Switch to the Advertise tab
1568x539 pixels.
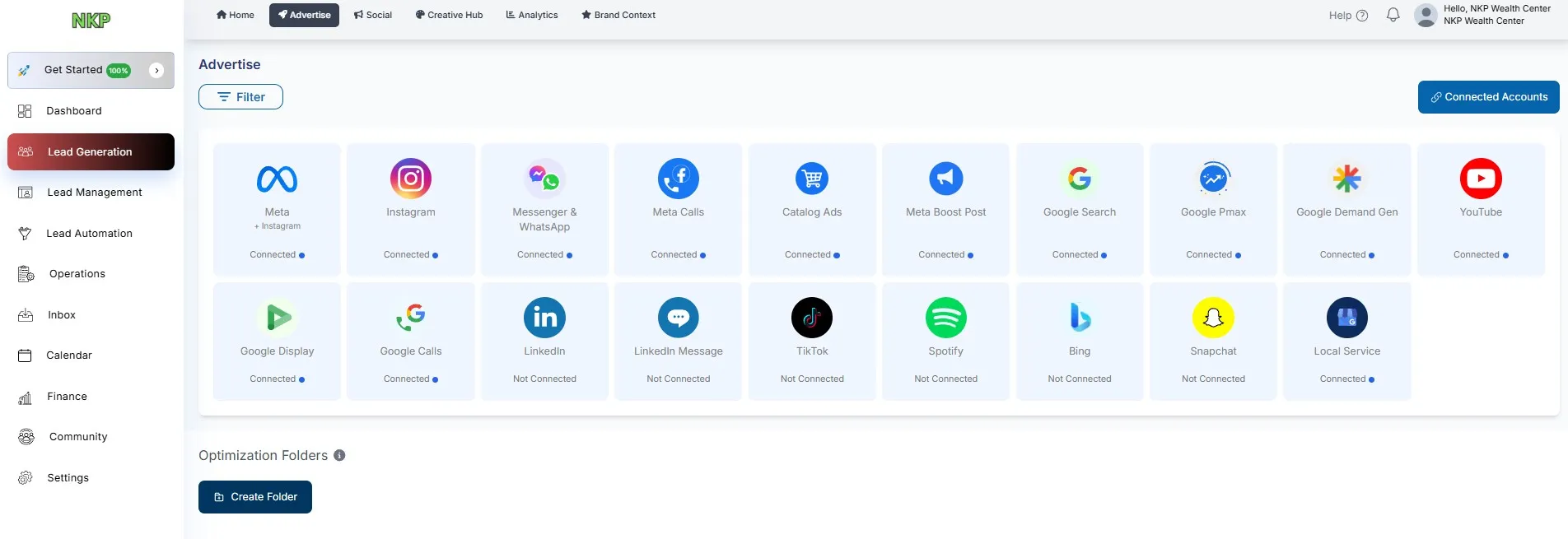click(x=304, y=15)
